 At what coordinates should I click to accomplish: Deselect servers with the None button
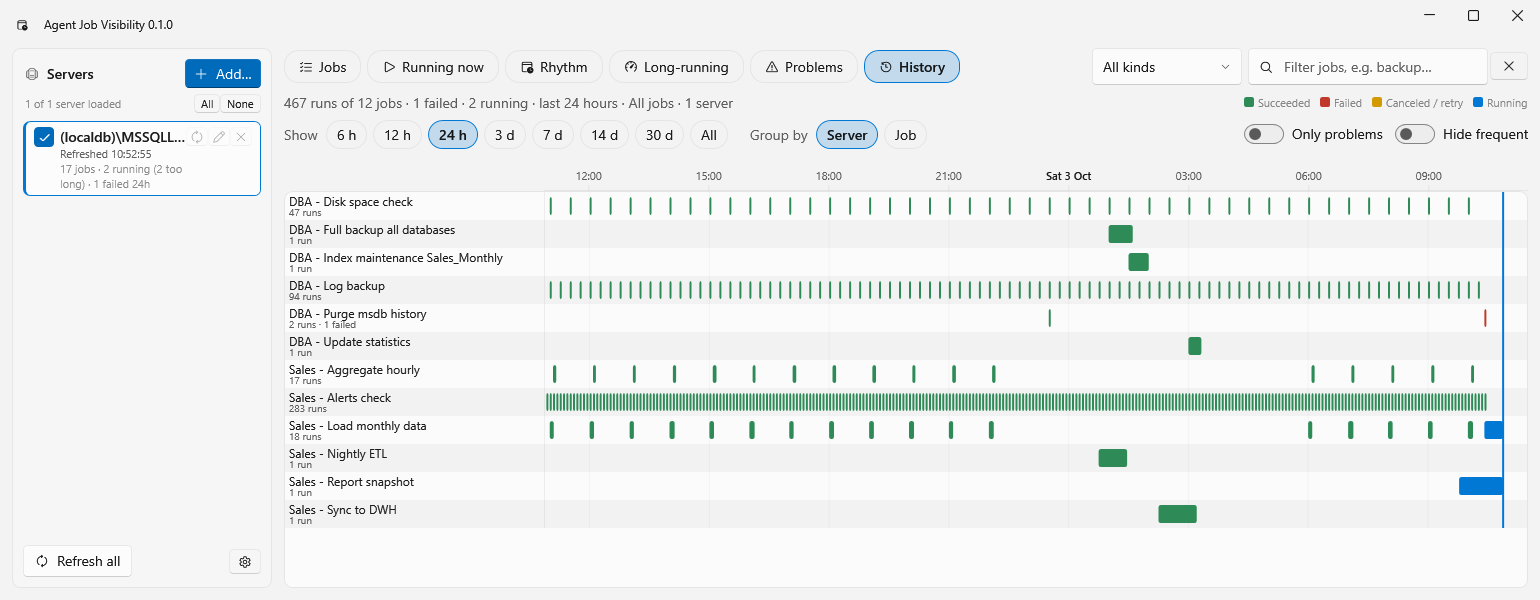point(240,104)
